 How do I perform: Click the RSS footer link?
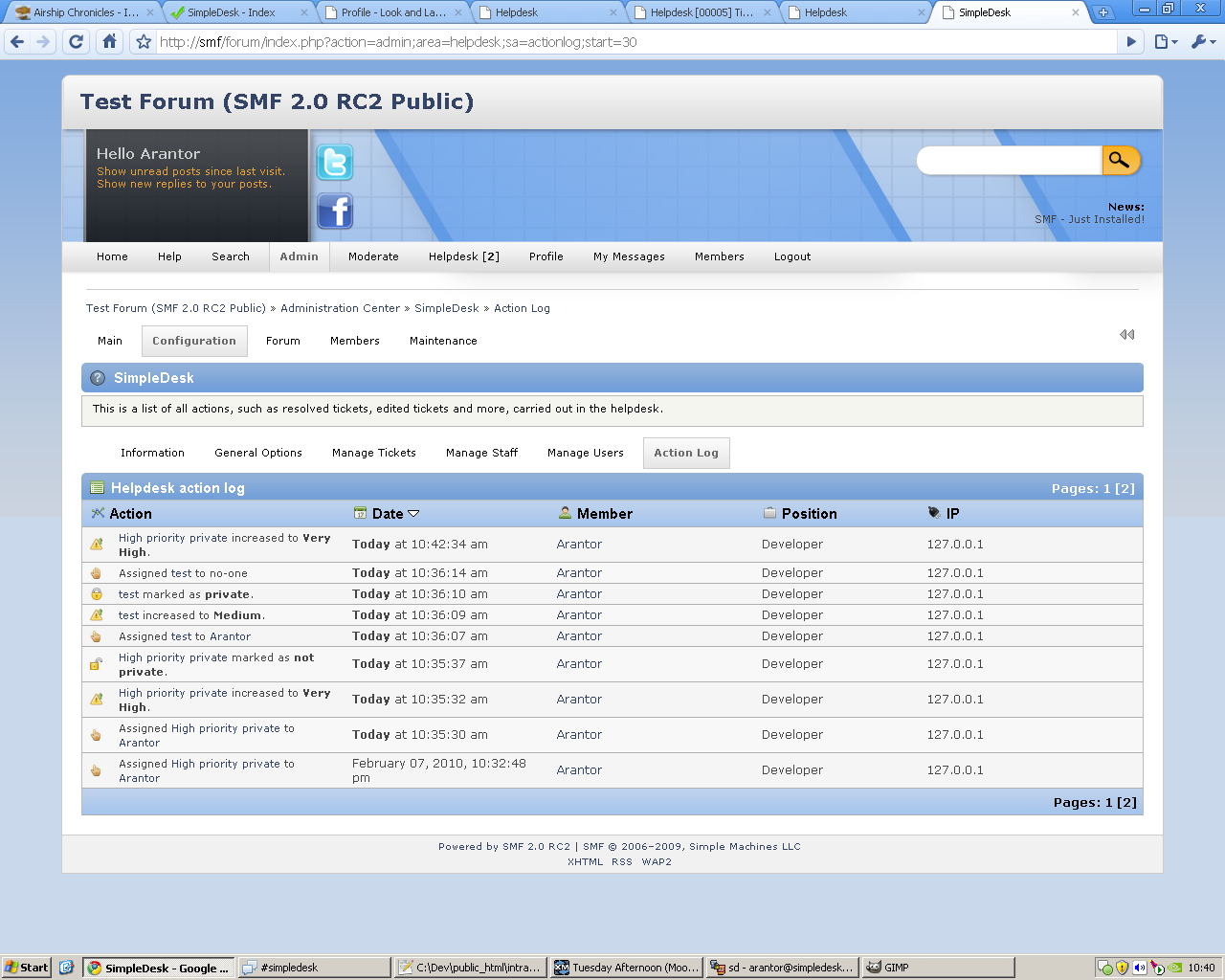point(622,861)
